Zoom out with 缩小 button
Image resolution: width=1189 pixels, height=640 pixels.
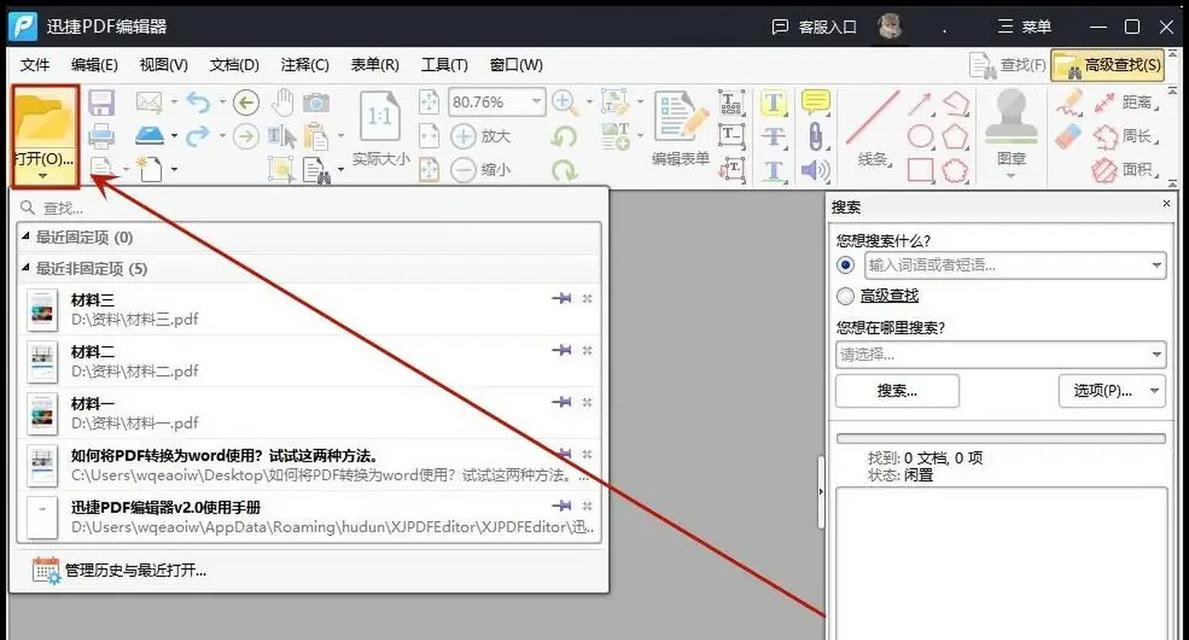click(481, 170)
